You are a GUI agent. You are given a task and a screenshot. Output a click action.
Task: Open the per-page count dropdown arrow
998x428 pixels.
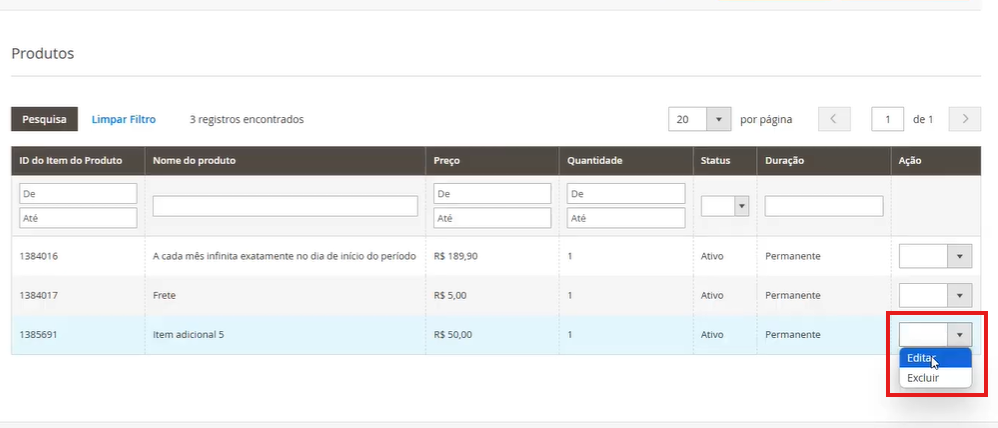[x=719, y=119]
